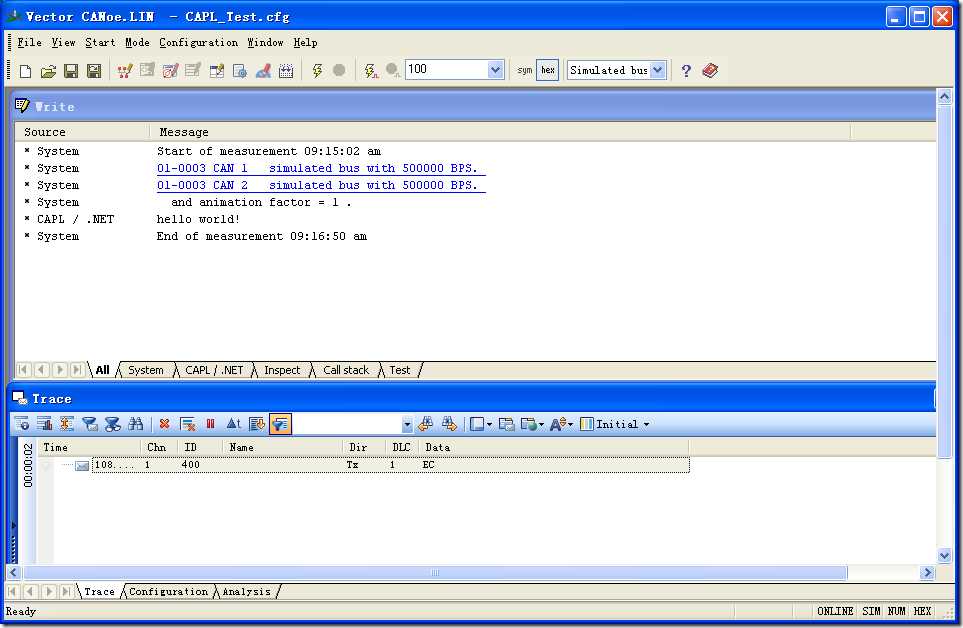Screen dimensions: 963x628
Task: Click the clear-list icon with red X in Trace
Action: tap(187, 424)
